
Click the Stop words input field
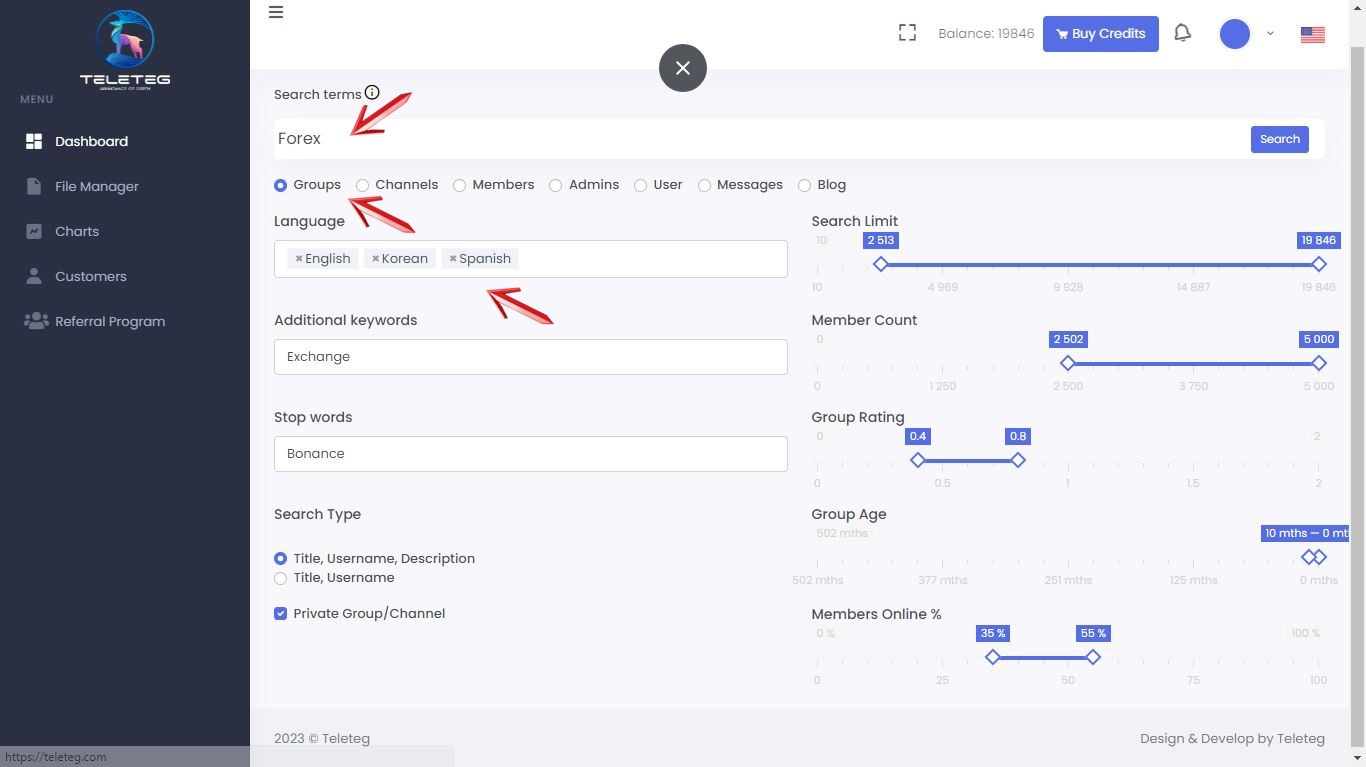pos(530,454)
